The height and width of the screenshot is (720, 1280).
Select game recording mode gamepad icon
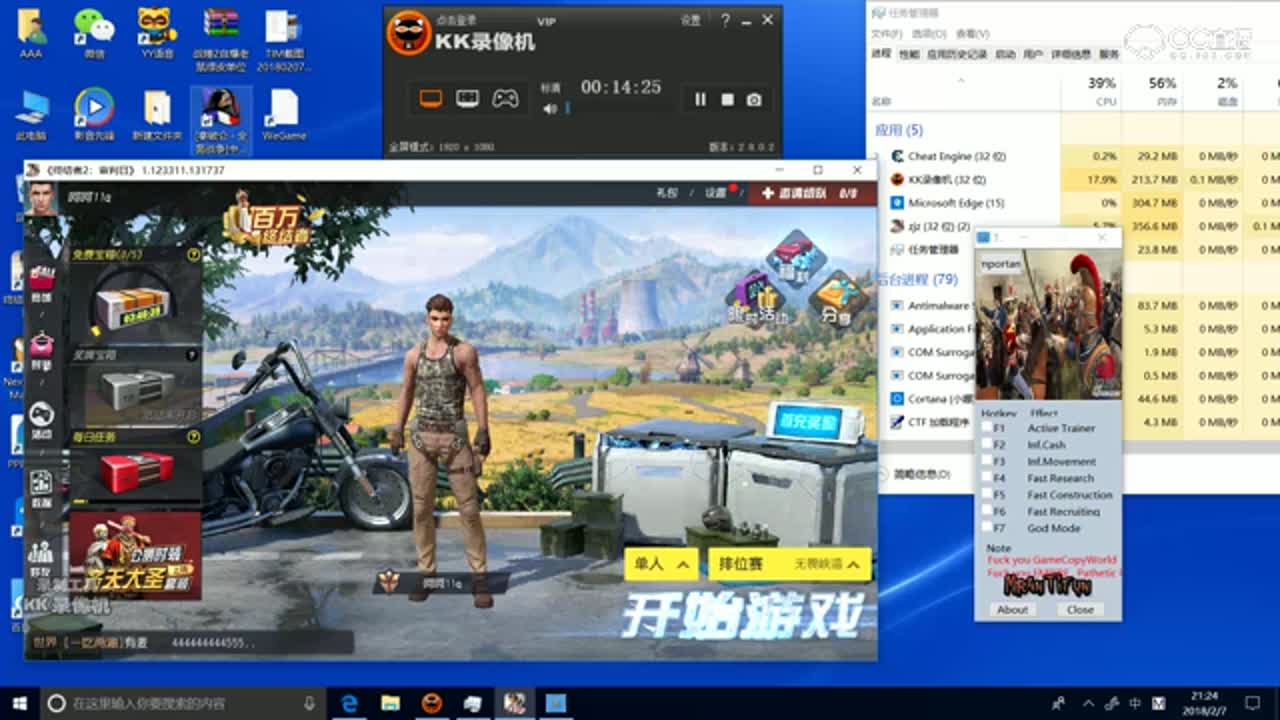(505, 98)
